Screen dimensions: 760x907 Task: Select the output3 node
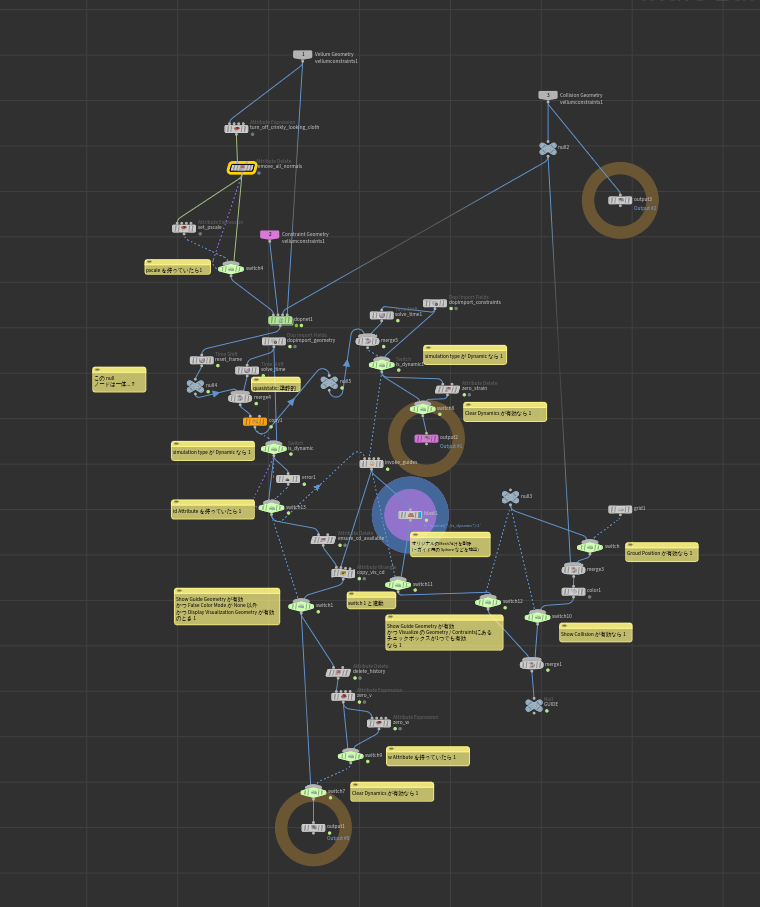(620, 200)
